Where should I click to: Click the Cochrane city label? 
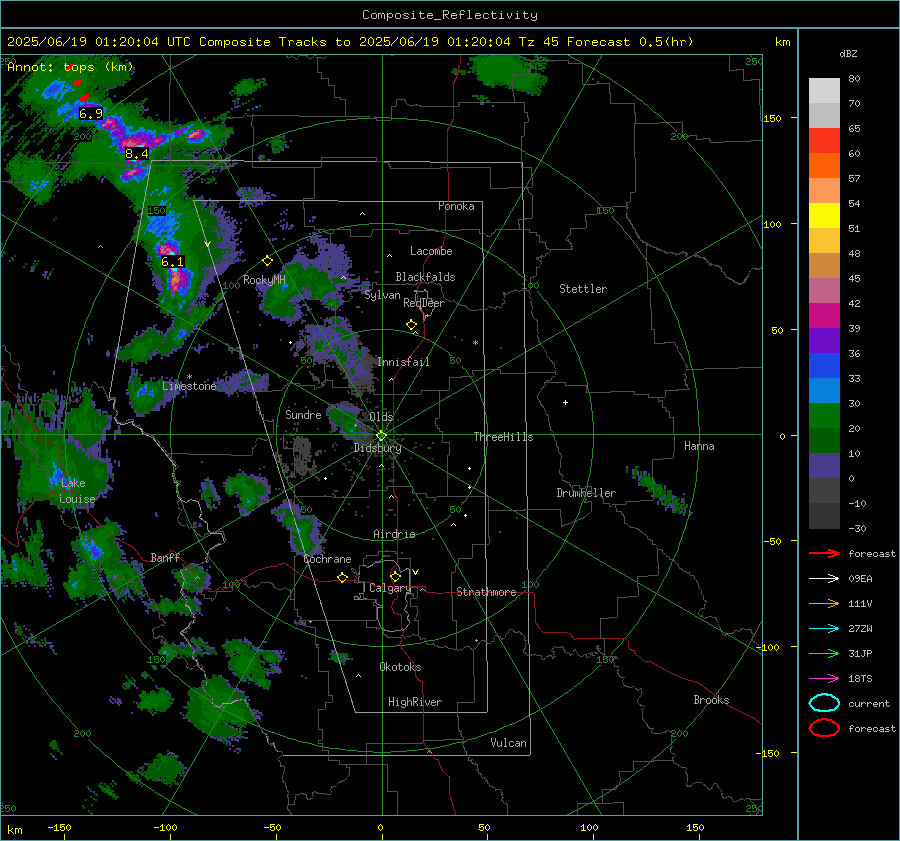click(x=327, y=559)
